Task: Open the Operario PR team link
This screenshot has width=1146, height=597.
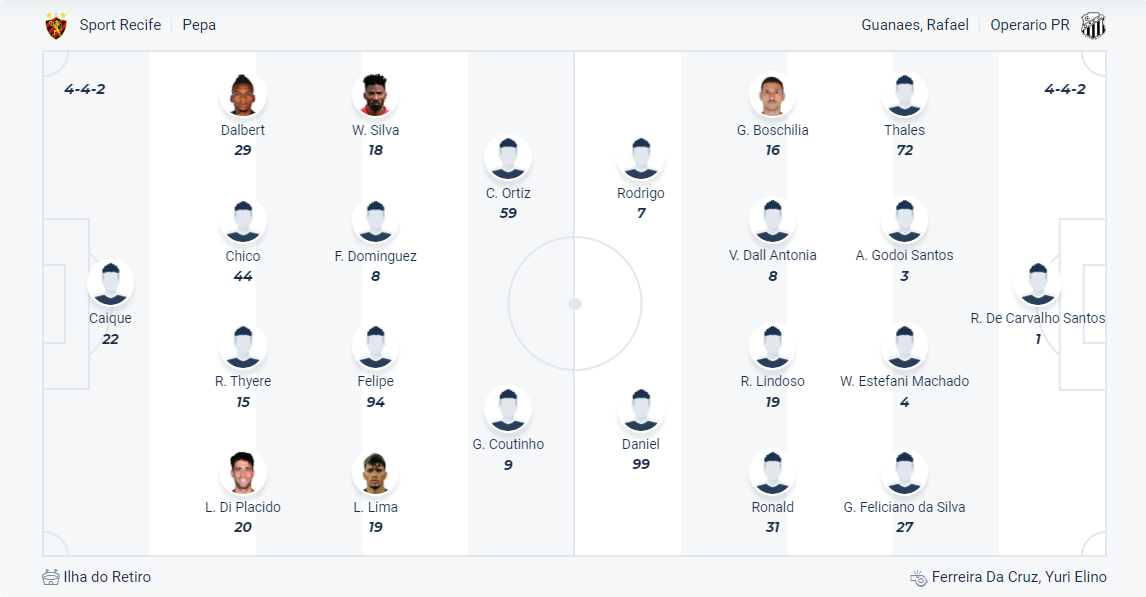Action: 1030,25
